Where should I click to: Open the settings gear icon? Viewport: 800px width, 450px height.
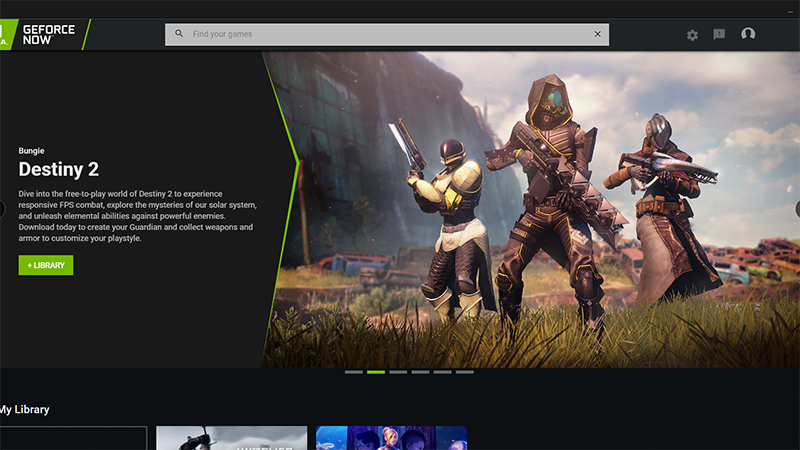point(692,35)
